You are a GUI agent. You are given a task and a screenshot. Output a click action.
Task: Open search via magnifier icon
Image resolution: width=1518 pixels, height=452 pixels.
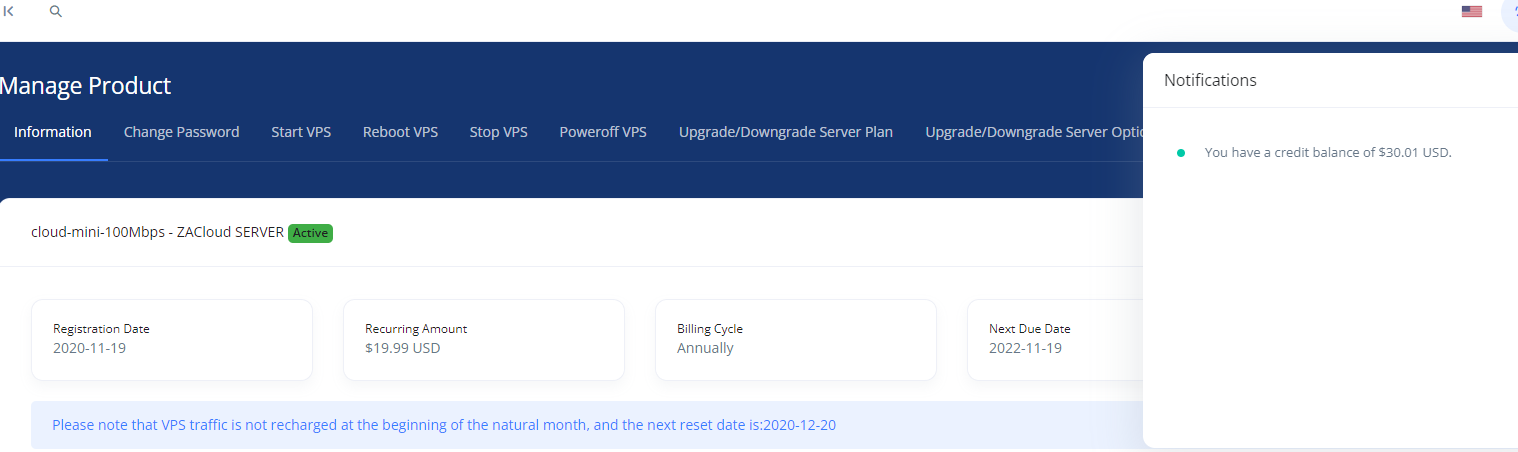pyautogui.click(x=56, y=11)
